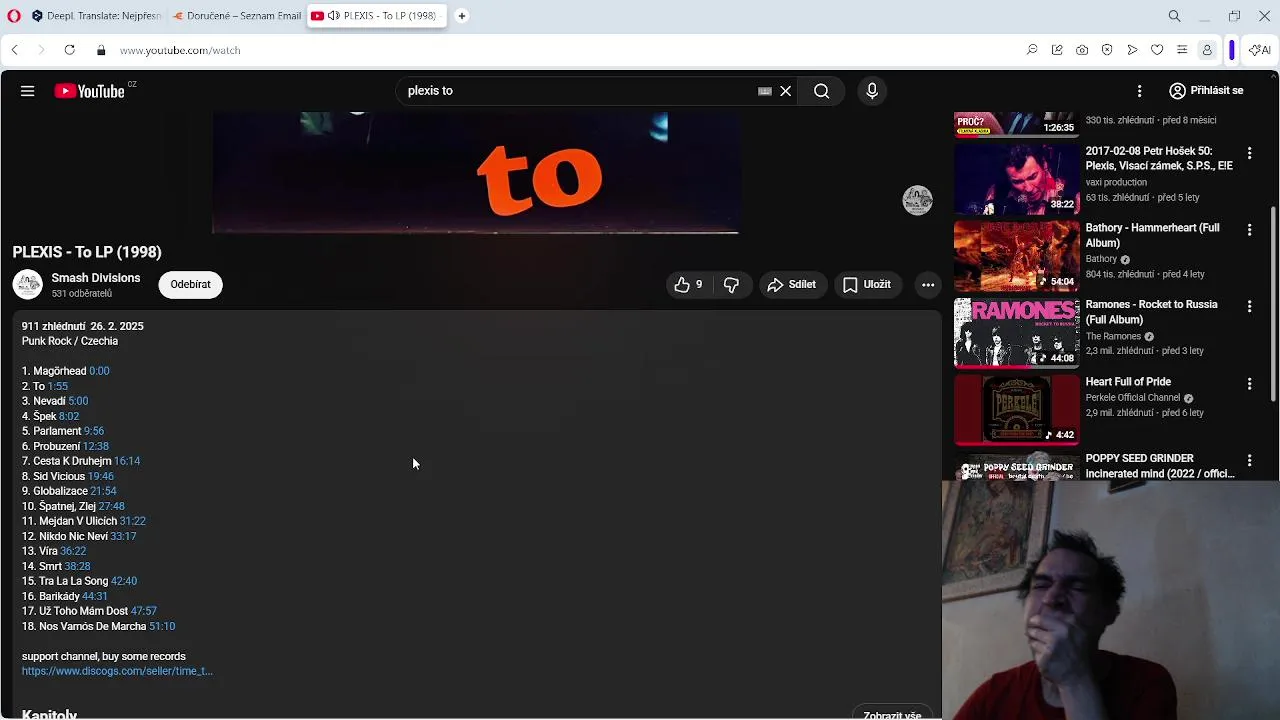The width and height of the screenshot is (1280, 720).
Task: Jump to Nos Vamos De Marcha 51:10
Action: click(x=162, y=626)
